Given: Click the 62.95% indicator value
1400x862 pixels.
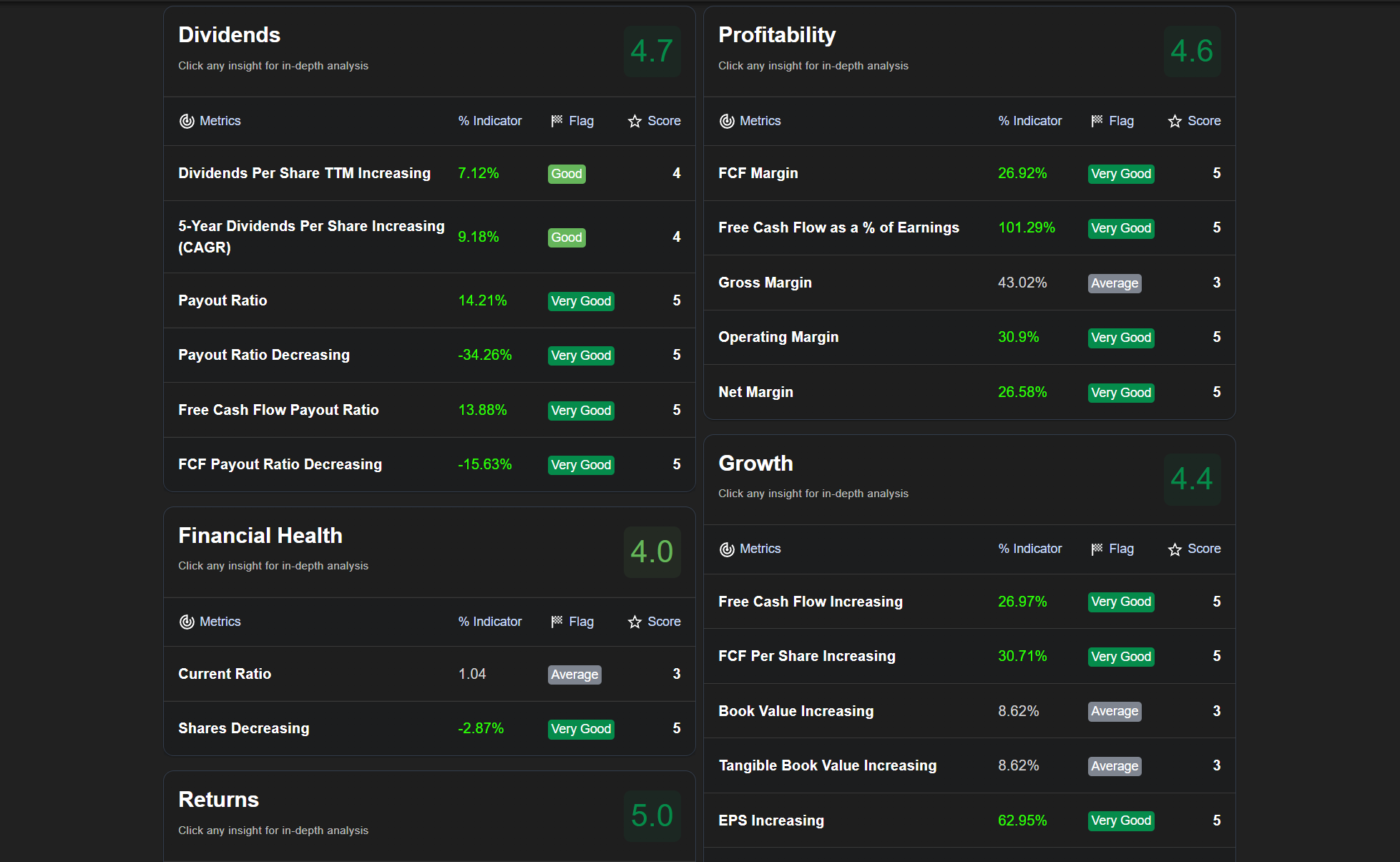Looking at the screenshot, I should pos(1022,821).
